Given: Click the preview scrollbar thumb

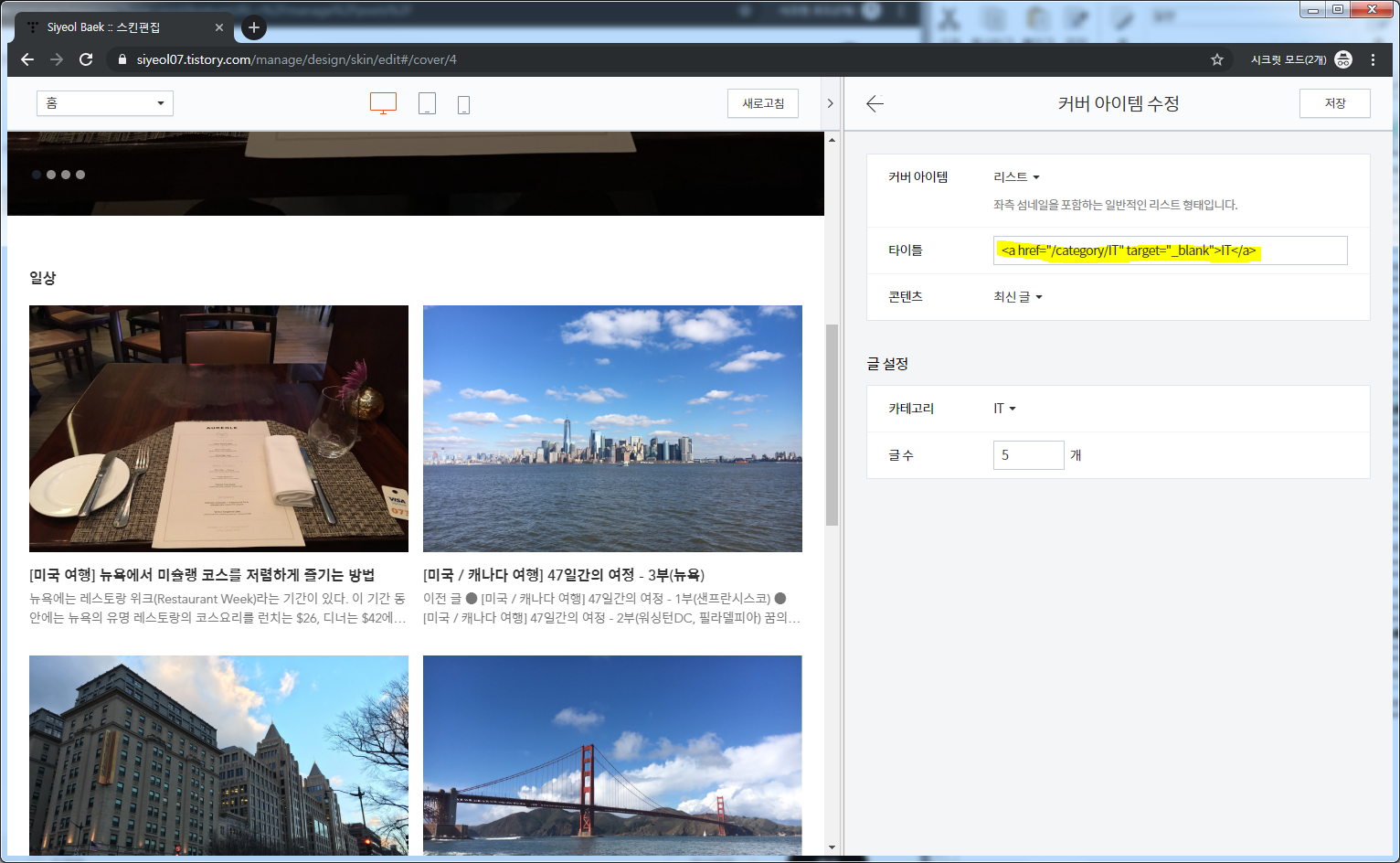Looking at the screenshot, I should (832, 425).
